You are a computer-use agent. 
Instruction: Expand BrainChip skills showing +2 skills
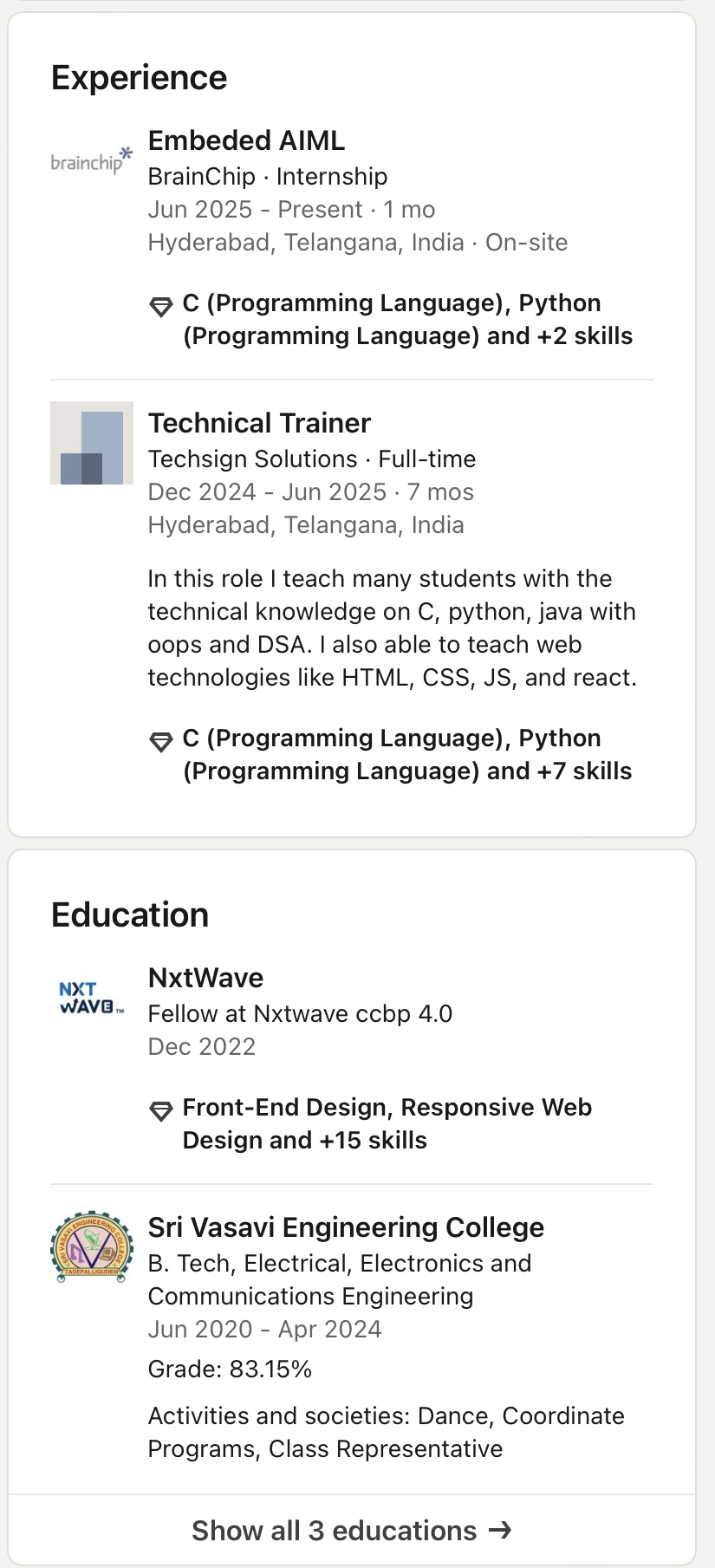407,320
